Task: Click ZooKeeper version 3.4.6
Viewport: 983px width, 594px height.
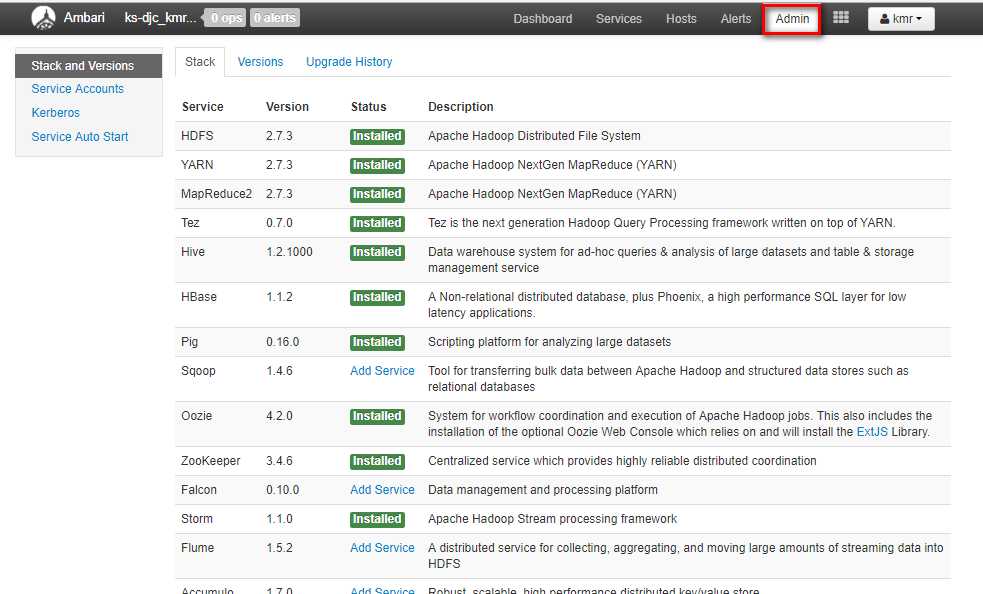Action: [x=279, y=461]
